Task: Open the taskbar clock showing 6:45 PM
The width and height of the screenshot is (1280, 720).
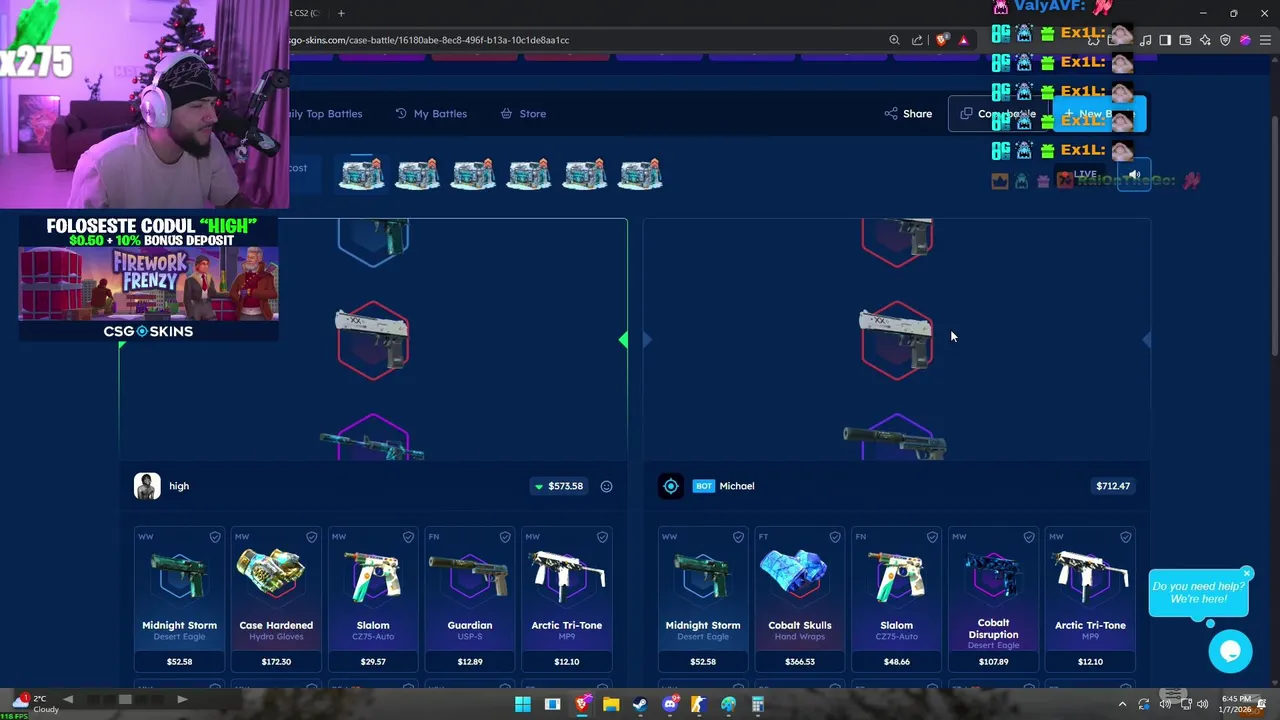Action: pos(1236,704)
